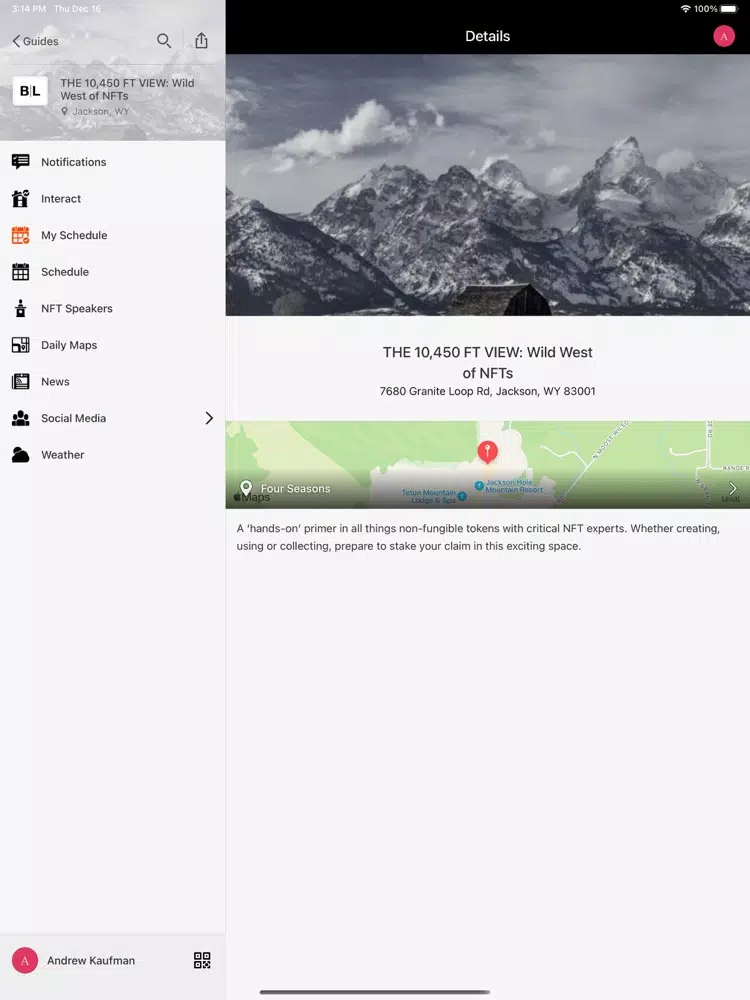Click the Daily Maps icon
The width and height of the screenshot is (750, 1000).
[20, 345]
